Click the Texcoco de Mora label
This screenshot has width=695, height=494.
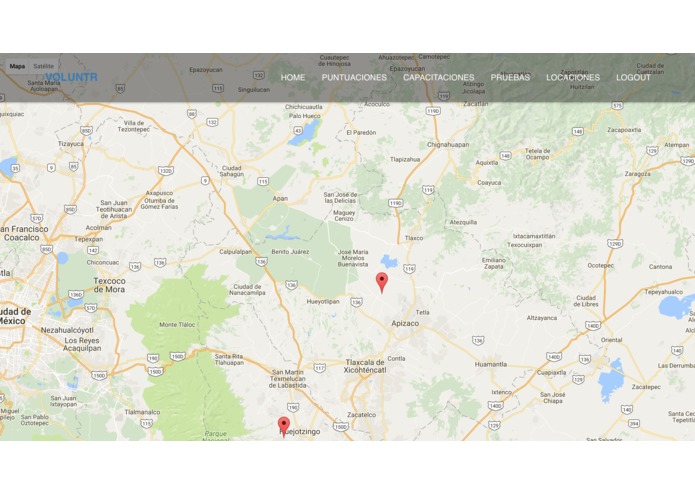pyautogui.click(x=109, y=285)
